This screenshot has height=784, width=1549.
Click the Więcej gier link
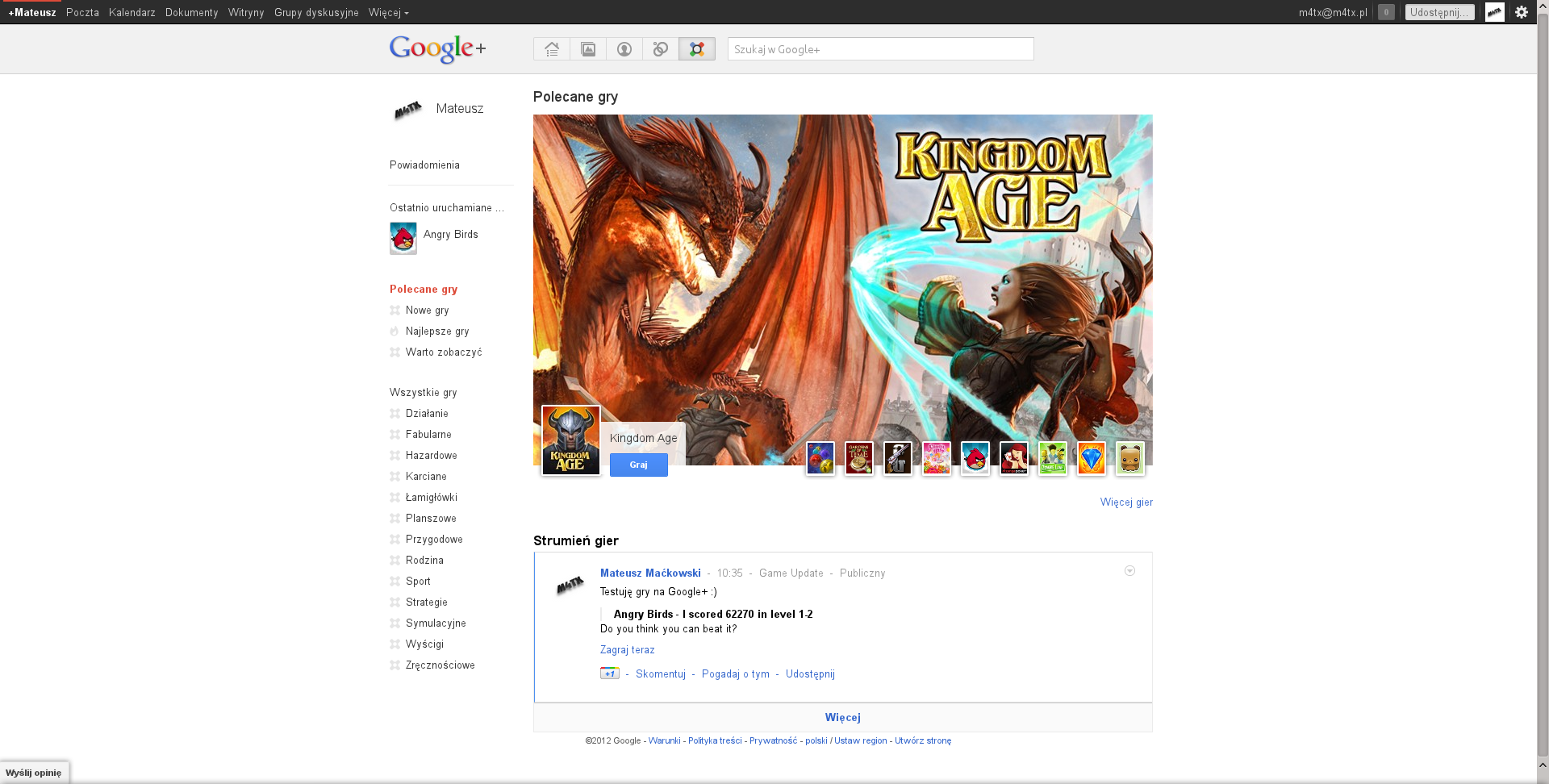coord(1126,502)
